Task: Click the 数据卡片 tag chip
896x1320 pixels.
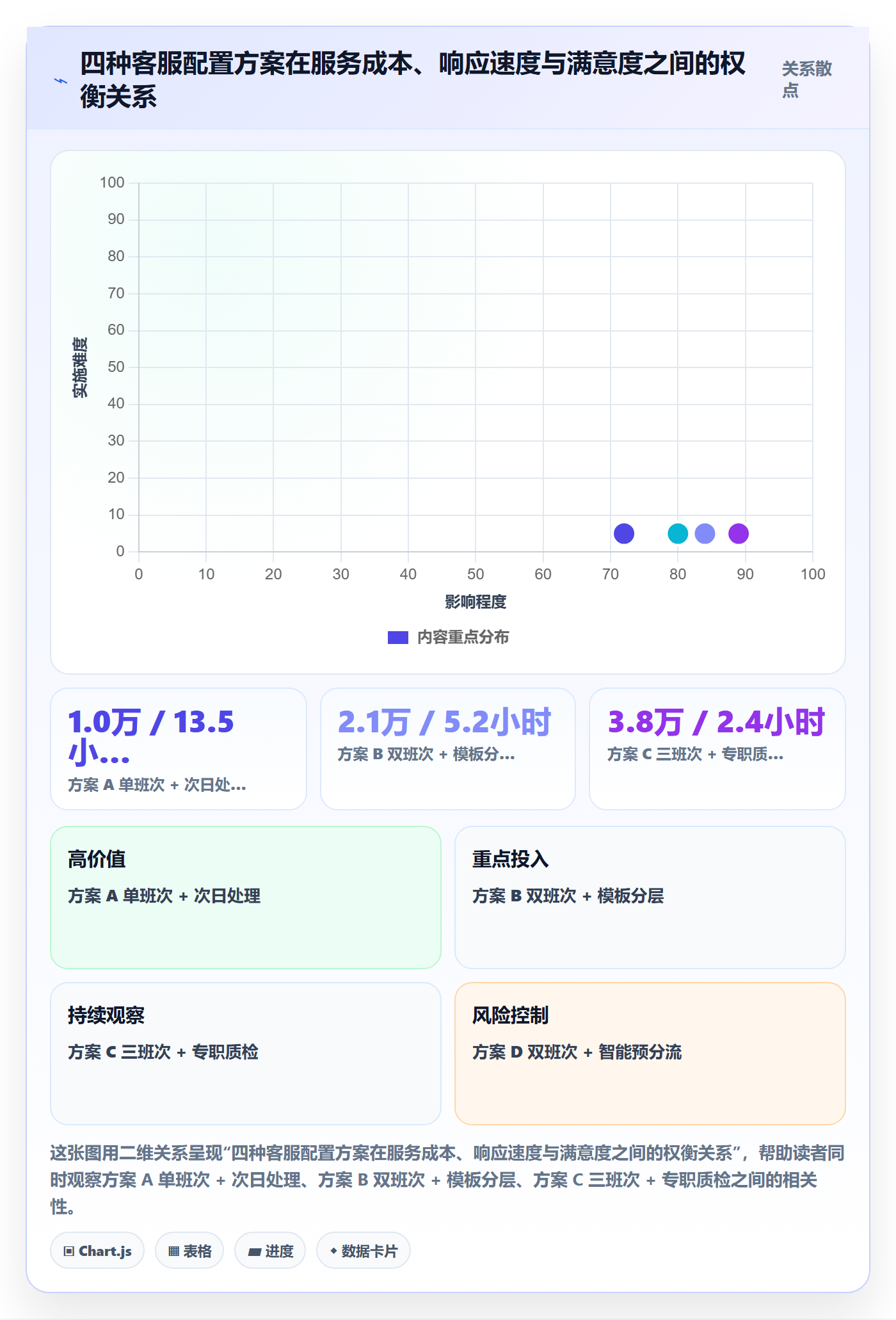Action: 364,1251
